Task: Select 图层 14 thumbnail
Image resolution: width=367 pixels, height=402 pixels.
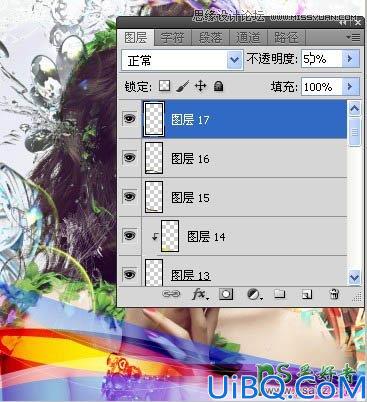Action: [x=170, y=236]
